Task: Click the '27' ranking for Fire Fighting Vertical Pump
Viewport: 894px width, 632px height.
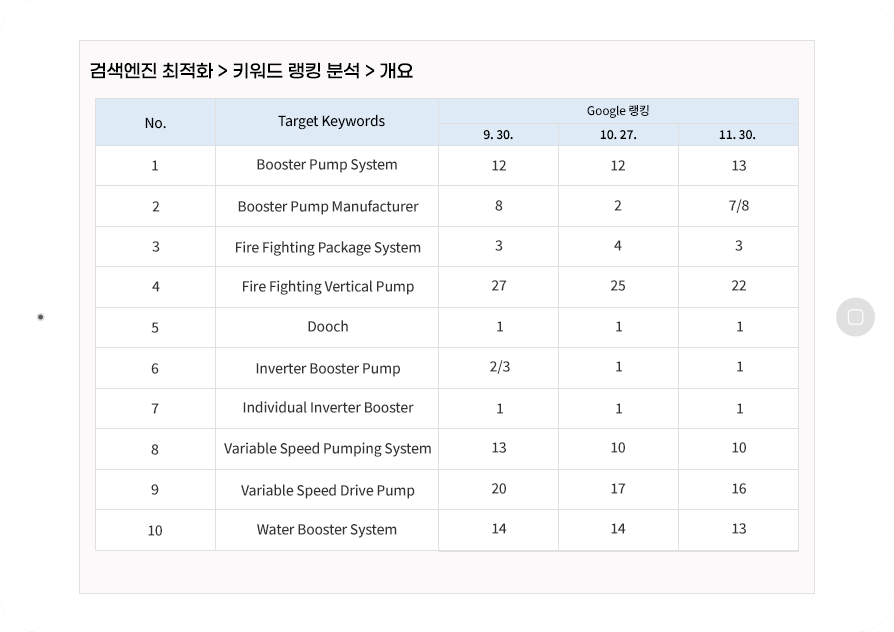Action: [x=499, y=285]
